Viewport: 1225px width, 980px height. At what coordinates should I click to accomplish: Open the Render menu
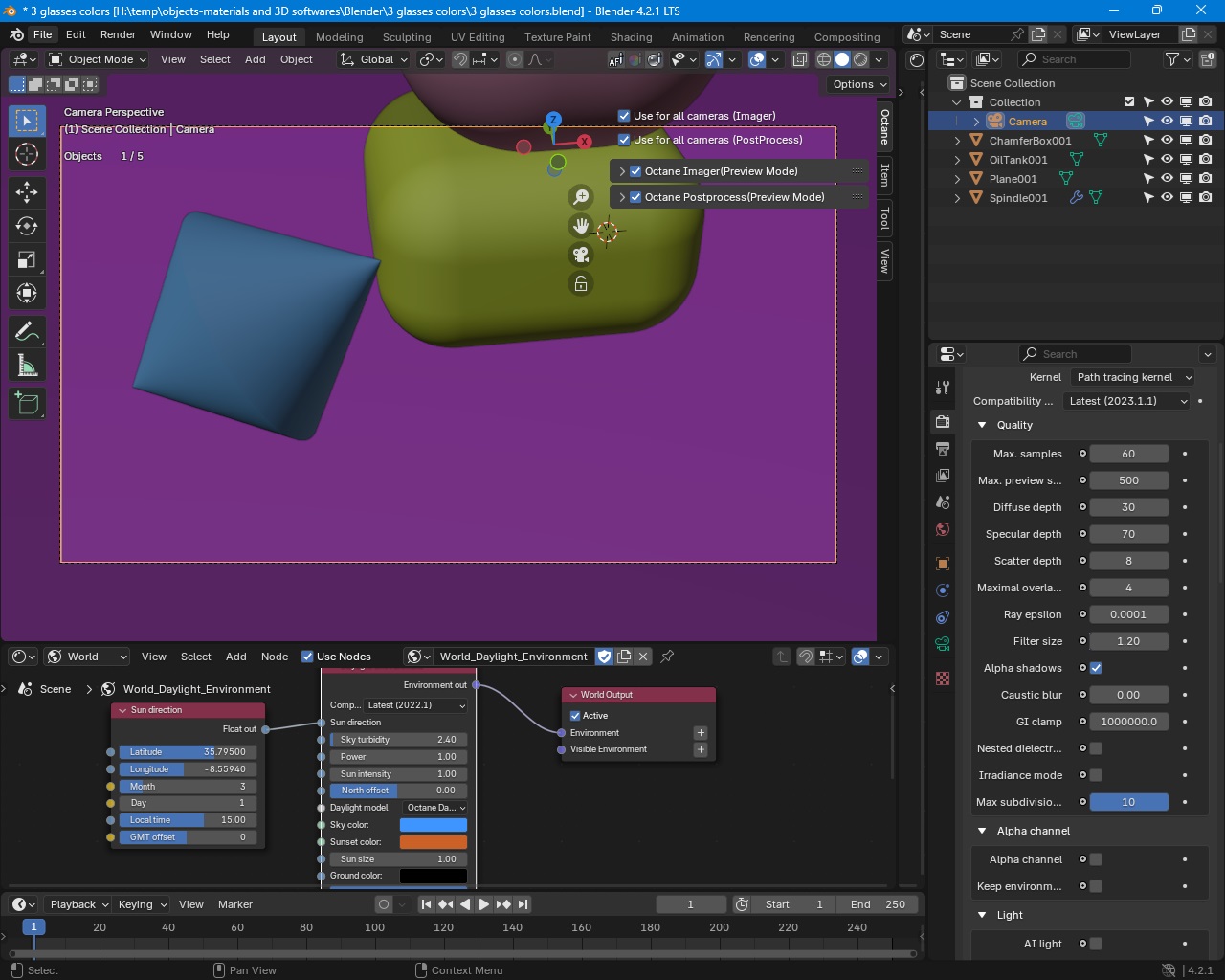click(x=118, y=34)
